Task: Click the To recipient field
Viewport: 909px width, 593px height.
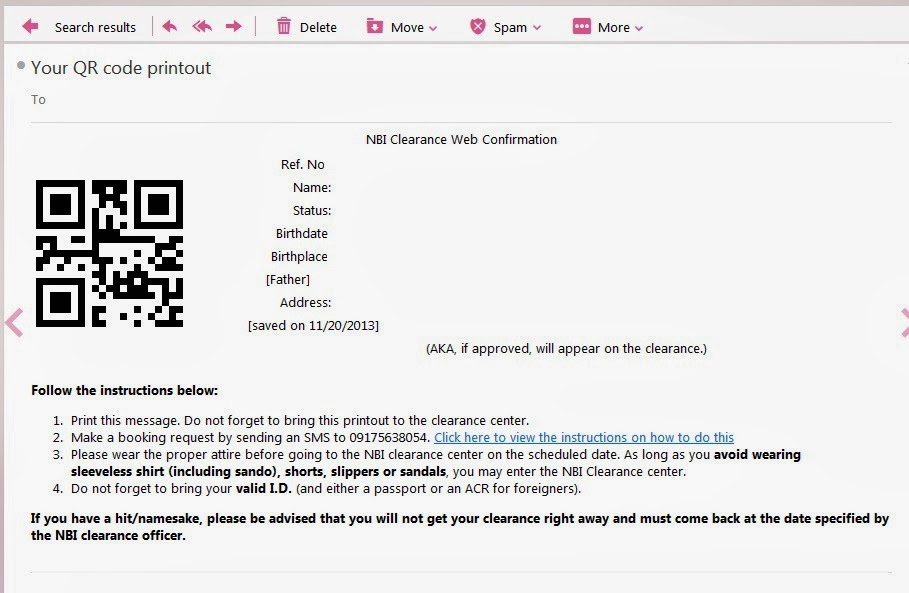Action: point(38,99)
